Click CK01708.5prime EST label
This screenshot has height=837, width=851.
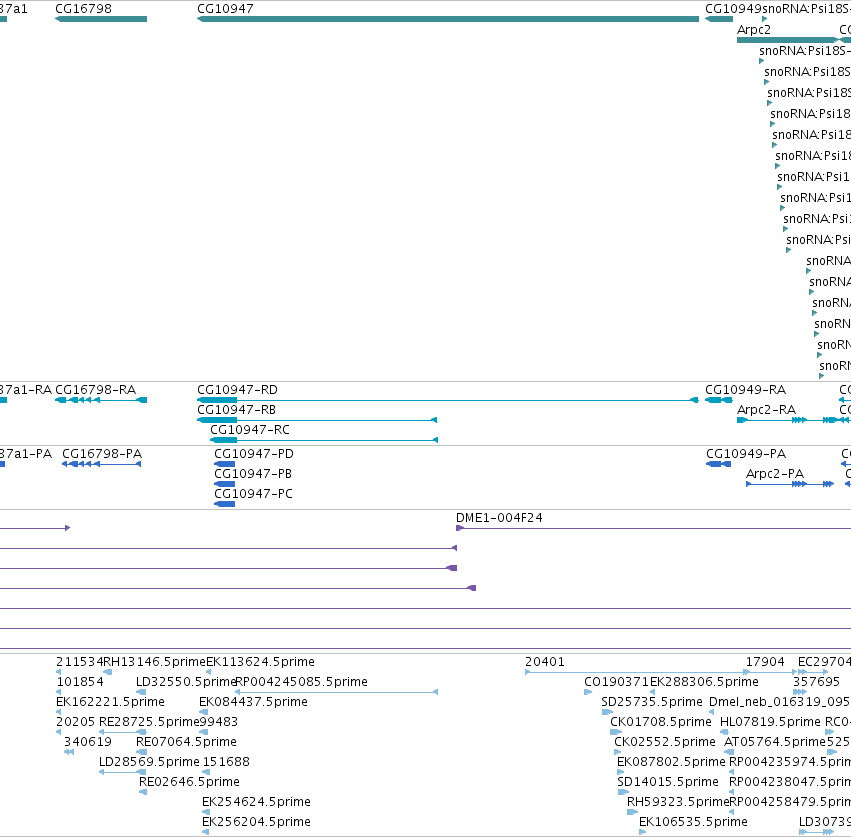[x=661, y=722]
